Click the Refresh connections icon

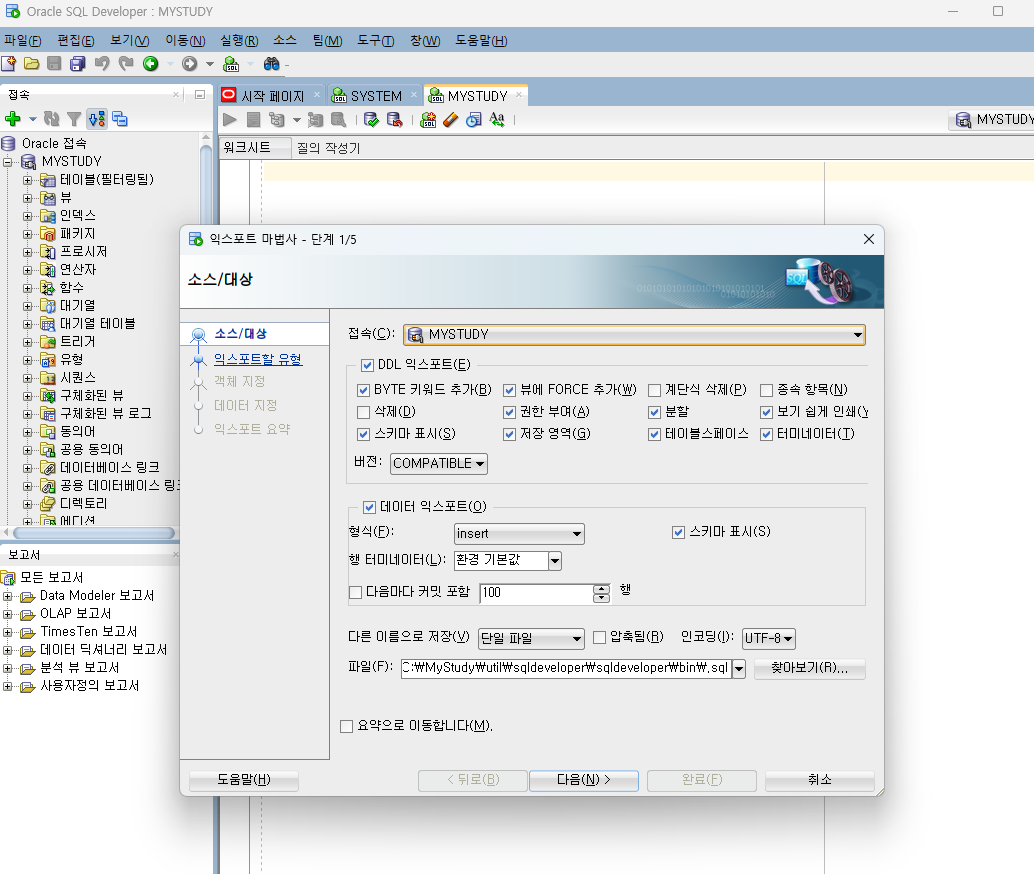51,119
